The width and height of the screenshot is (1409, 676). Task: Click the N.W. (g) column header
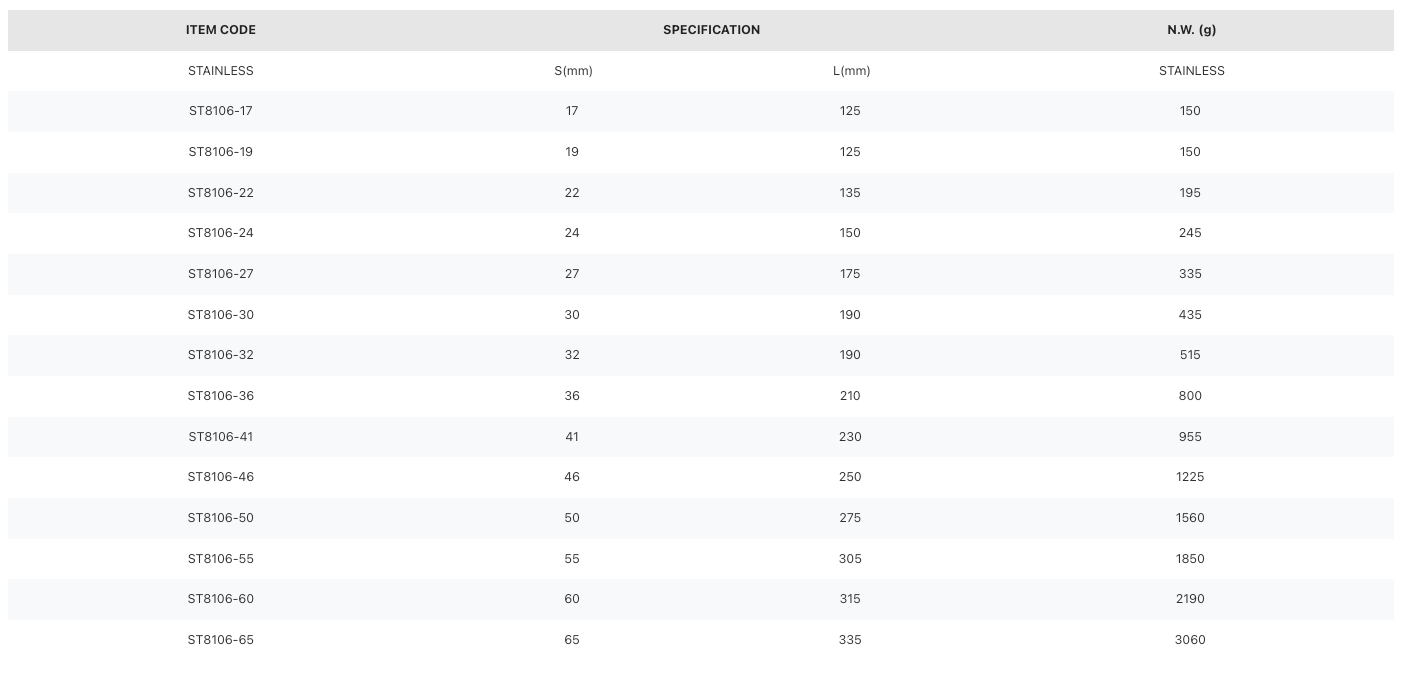1191,30
